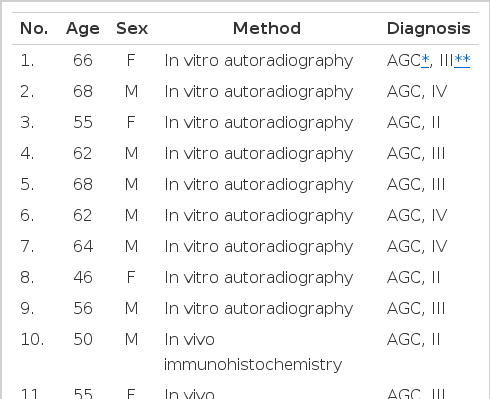Click age 50 in row 10
This screenshot has height=399, width=490.
(83, 339)
